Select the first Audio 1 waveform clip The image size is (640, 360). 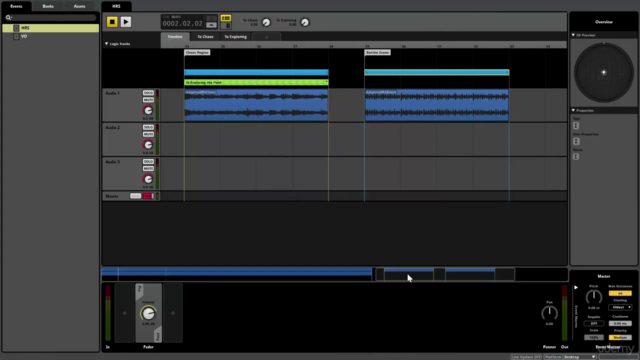tap(256, 105)
